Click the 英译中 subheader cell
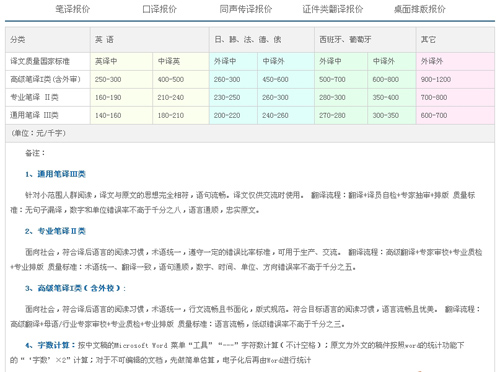Image resolution: width=500 pixels, height=372 pixels. 121,61
